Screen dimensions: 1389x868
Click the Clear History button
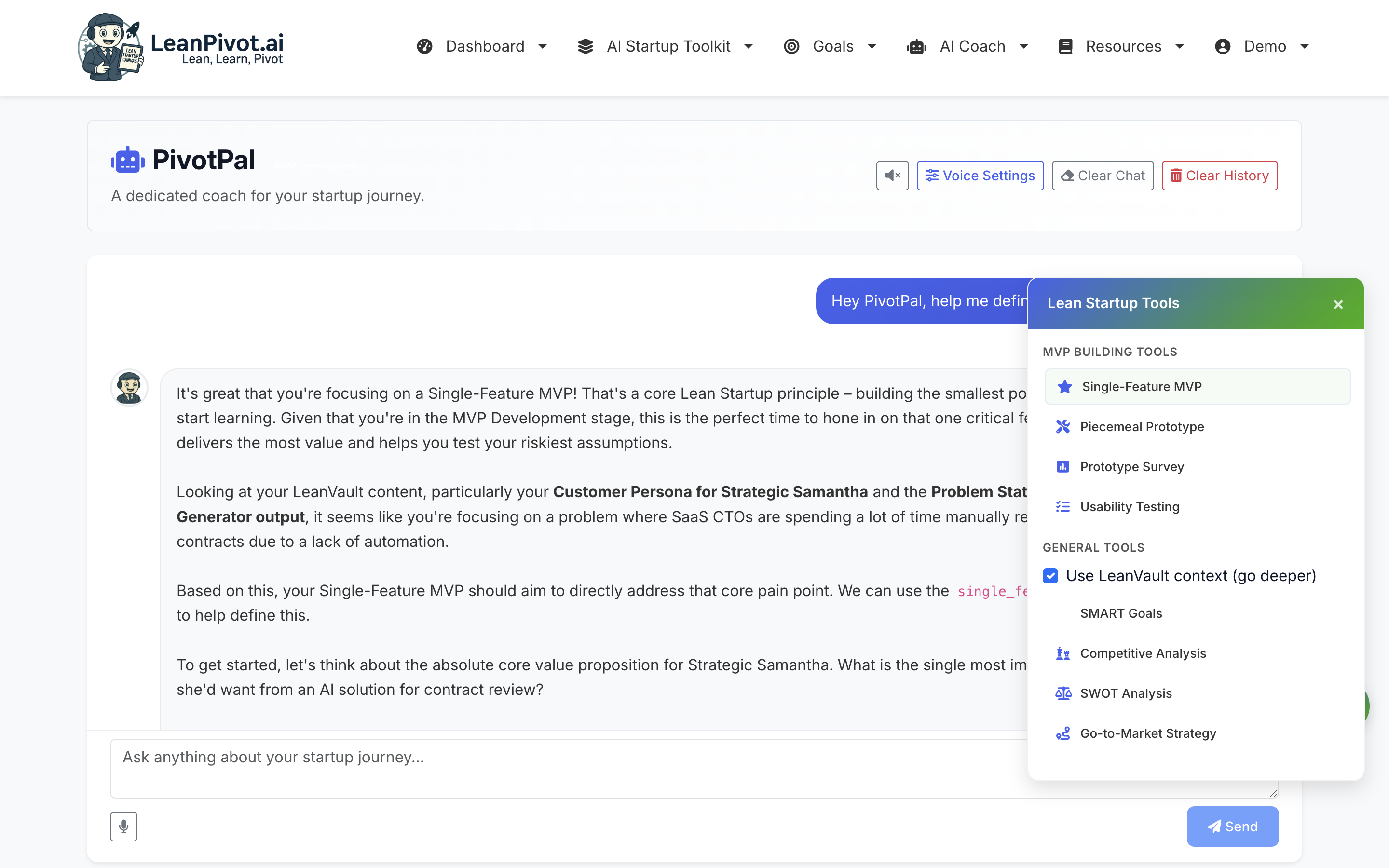[x=1219, y=176]
